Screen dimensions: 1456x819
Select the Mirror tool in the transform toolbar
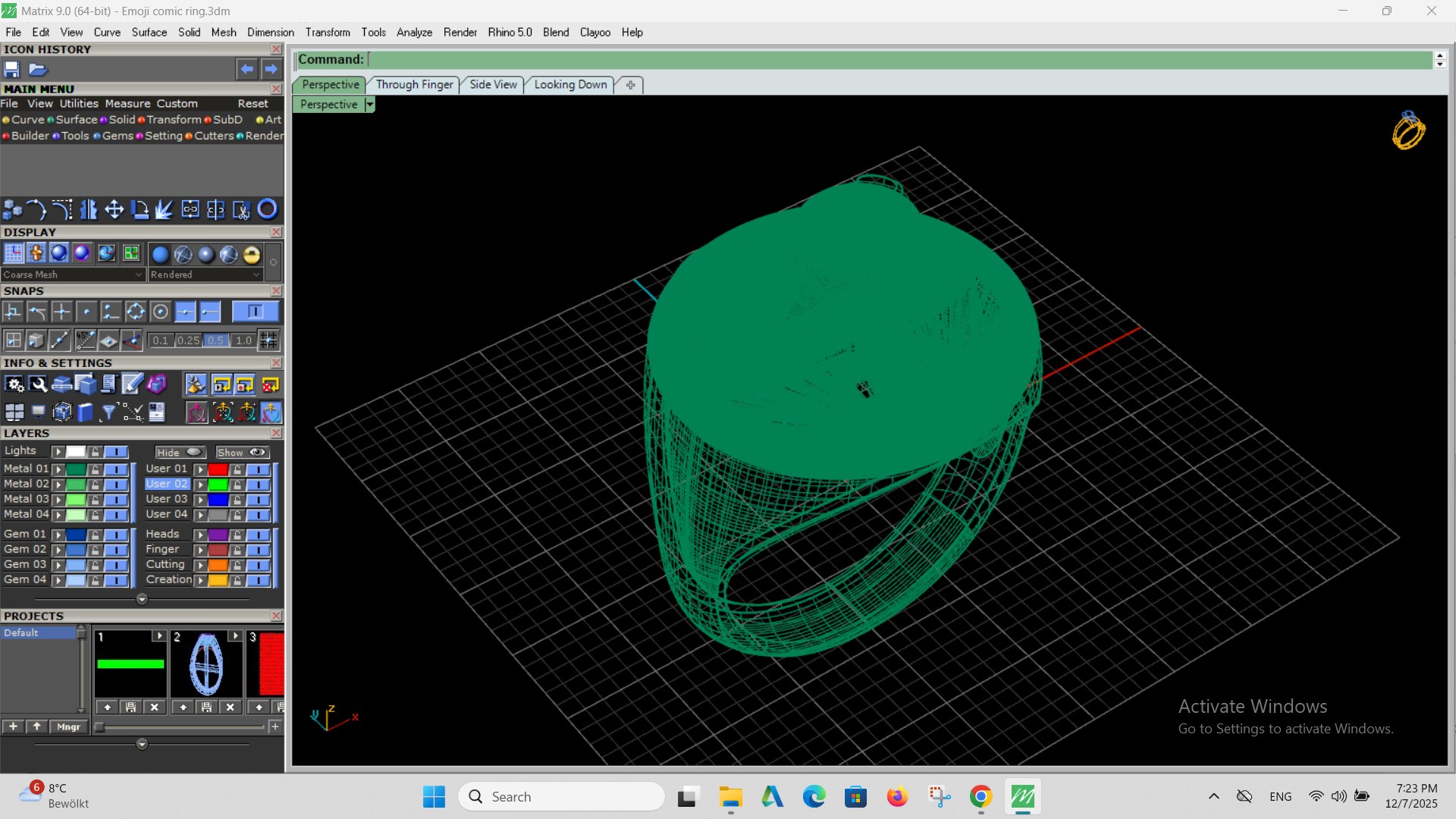tap(89, 209)
